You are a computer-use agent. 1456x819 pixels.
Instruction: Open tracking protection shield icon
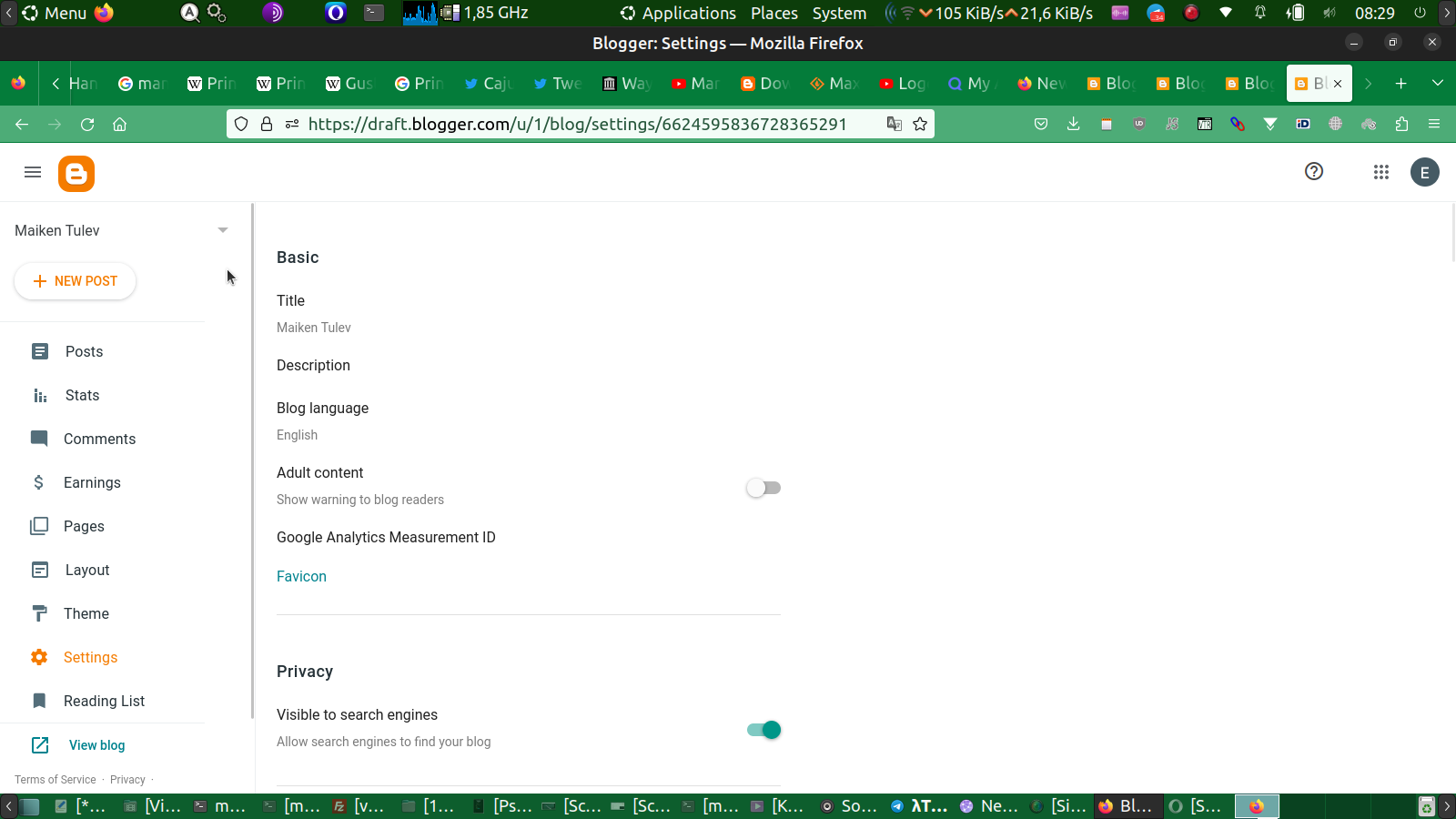(x=241, y=124)
